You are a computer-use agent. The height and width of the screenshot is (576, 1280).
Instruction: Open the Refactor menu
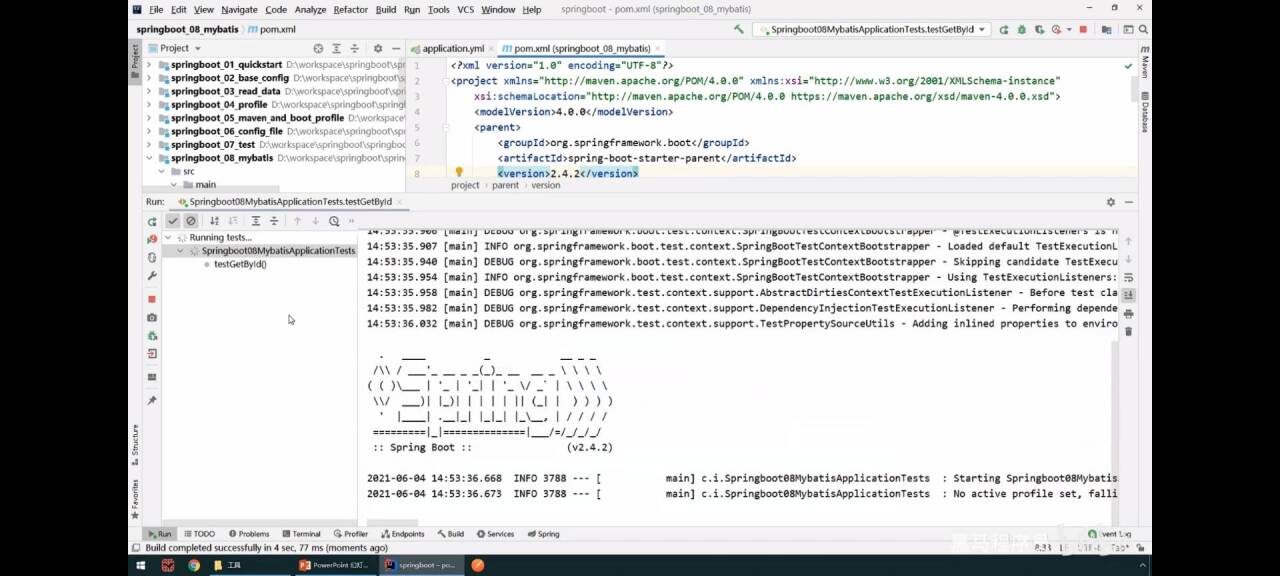tap(350, 9)
